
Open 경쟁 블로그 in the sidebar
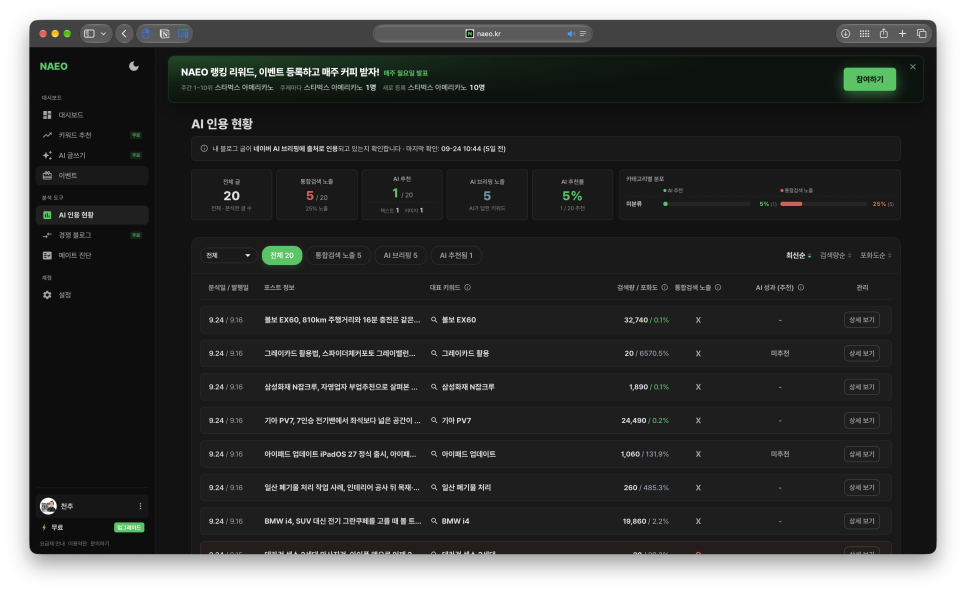92,235
